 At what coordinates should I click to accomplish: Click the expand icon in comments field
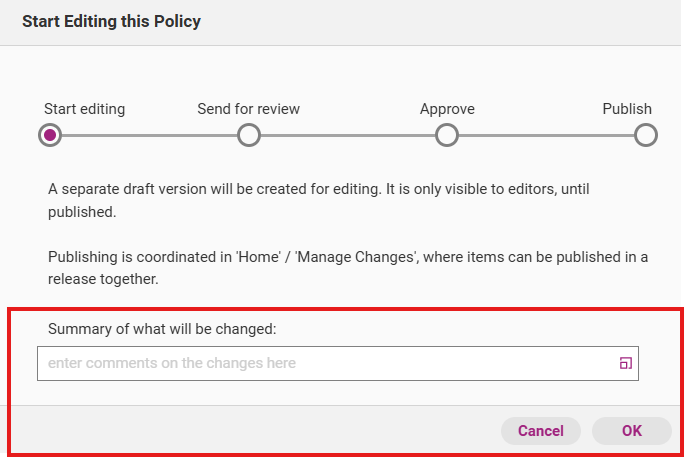(x=626, y=364)
